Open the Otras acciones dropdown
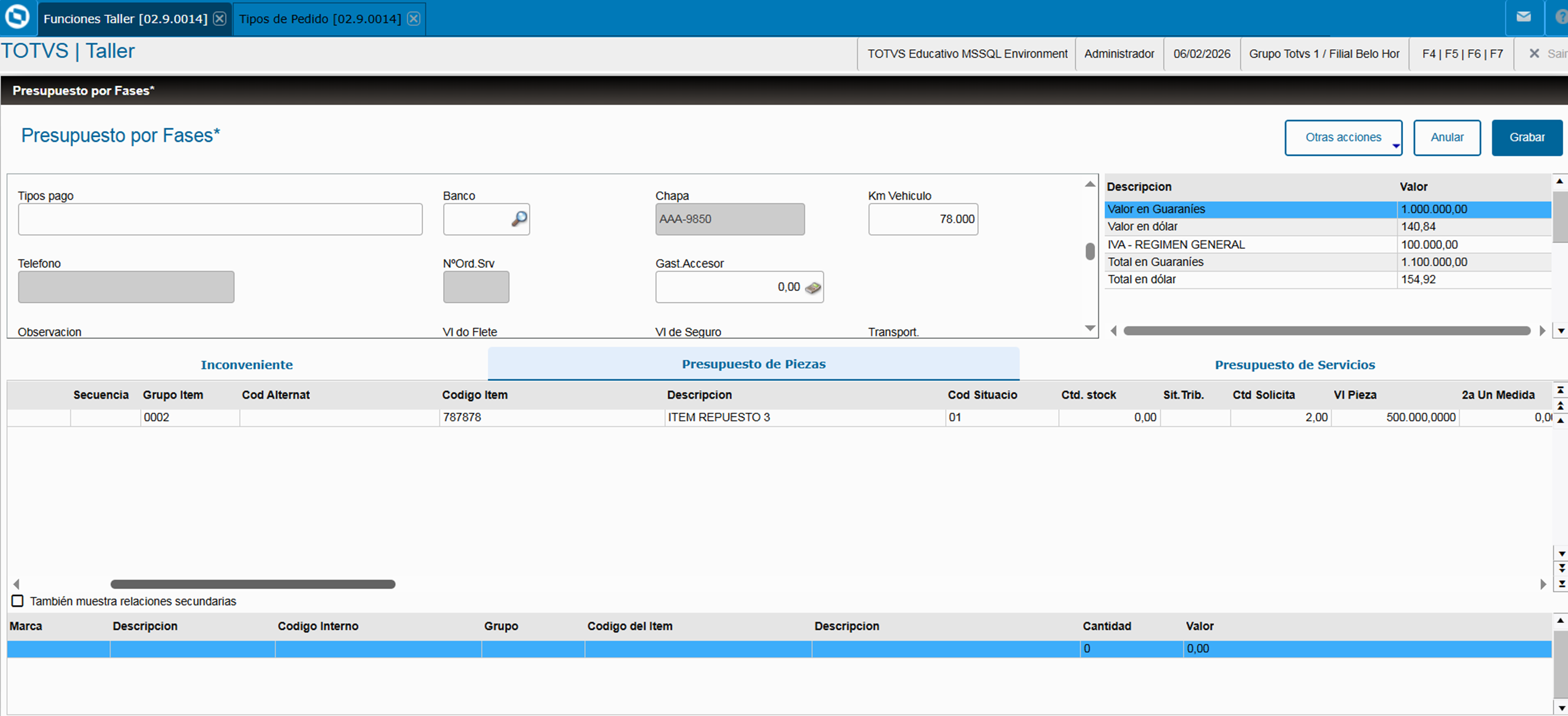Image resolution: width=1568 pixels, height=716 pixels. point(1343,137)
